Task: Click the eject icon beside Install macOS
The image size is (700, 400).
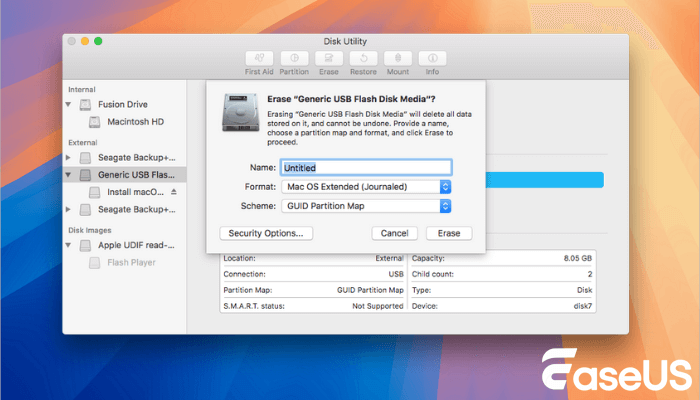Action: 173,191
